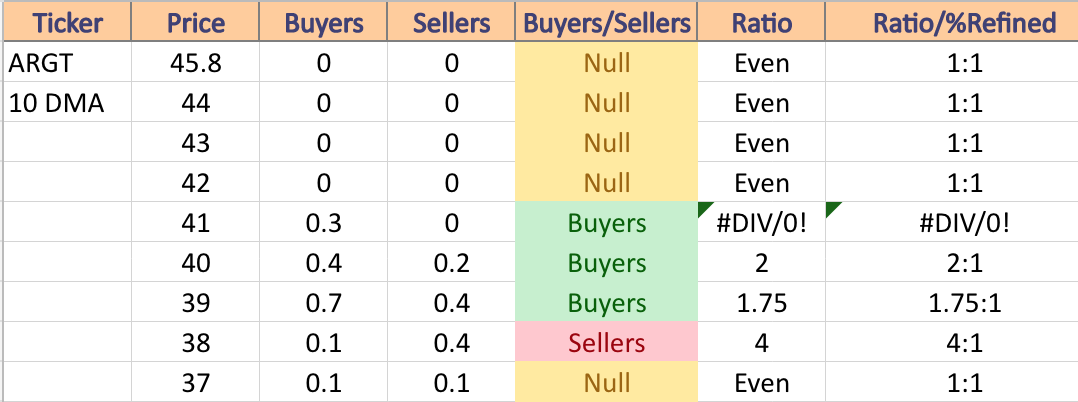Click the 45.8 price cell
1078x402 pixels.
pos(196,63)
